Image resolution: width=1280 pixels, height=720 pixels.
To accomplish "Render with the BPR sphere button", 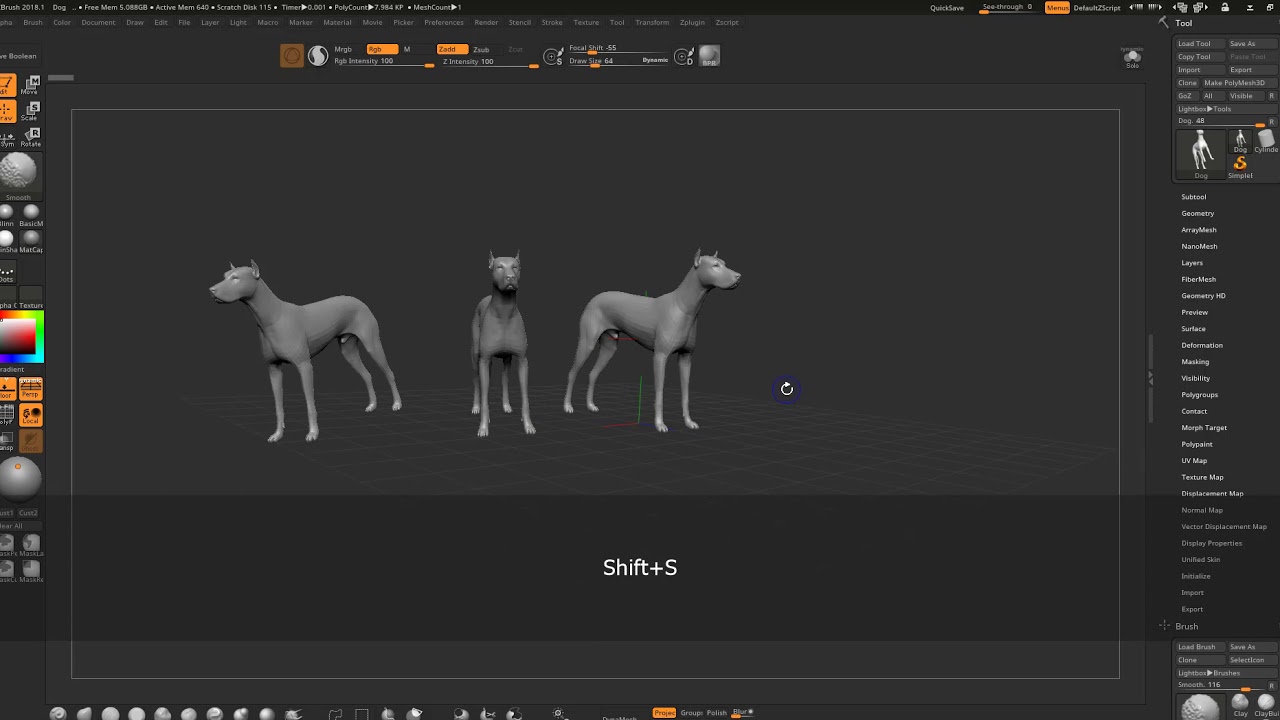I will (x=709, y=56).
